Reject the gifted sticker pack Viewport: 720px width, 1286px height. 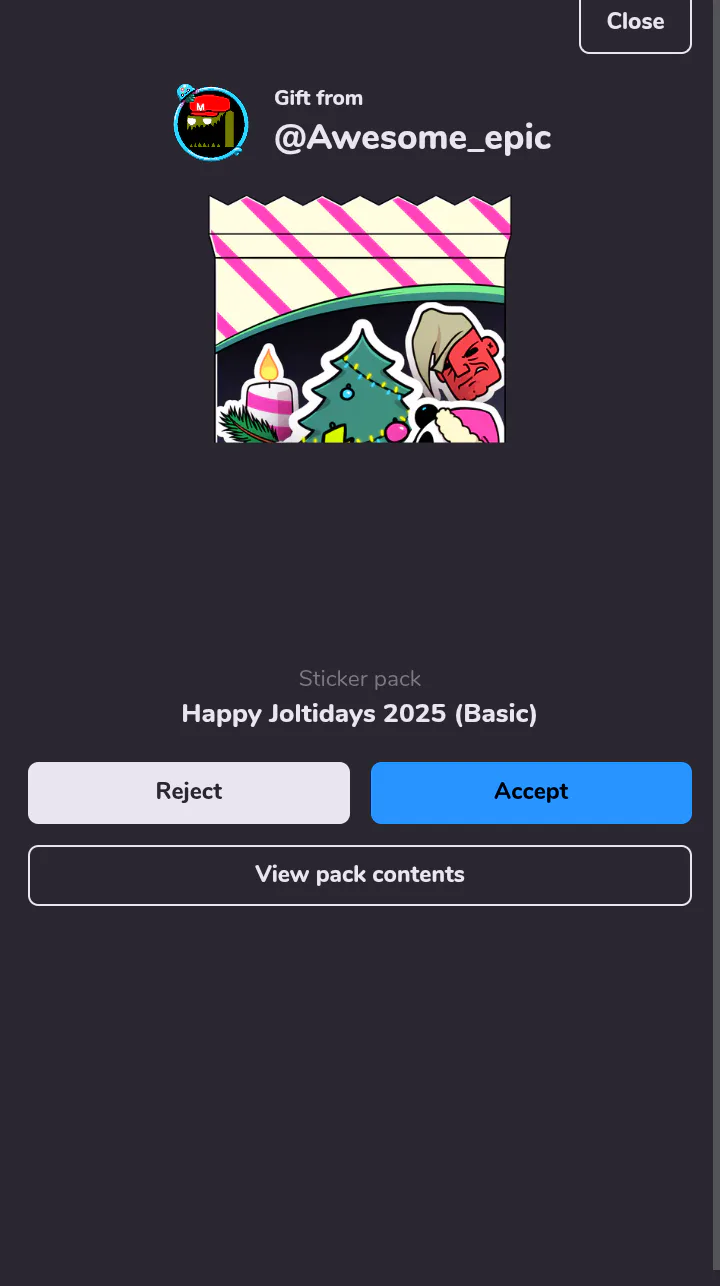189,792
